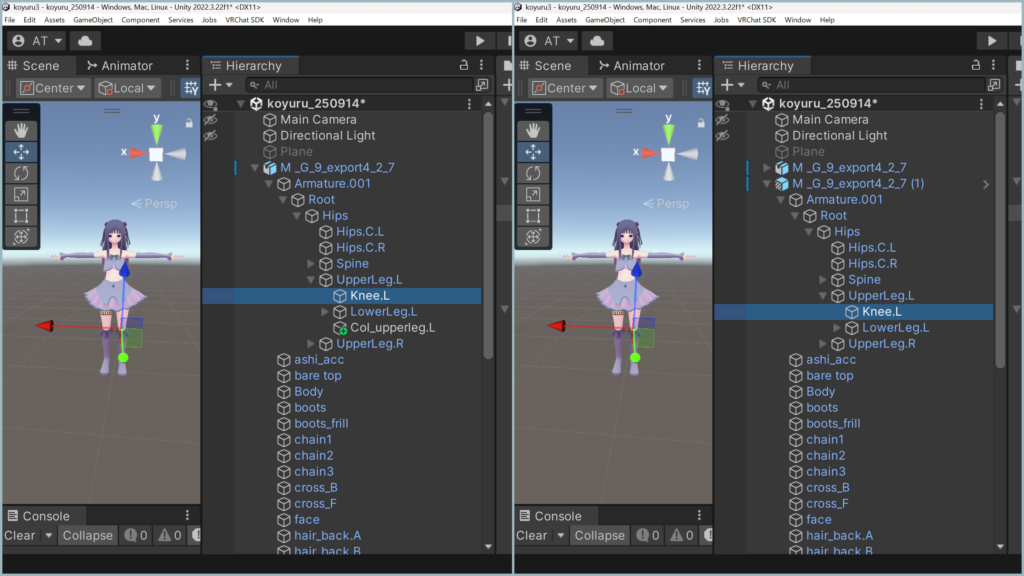Toggle Main Camera hidden-eye icon in left Hierarchy
1024x576 pixels.
point(210,120)
